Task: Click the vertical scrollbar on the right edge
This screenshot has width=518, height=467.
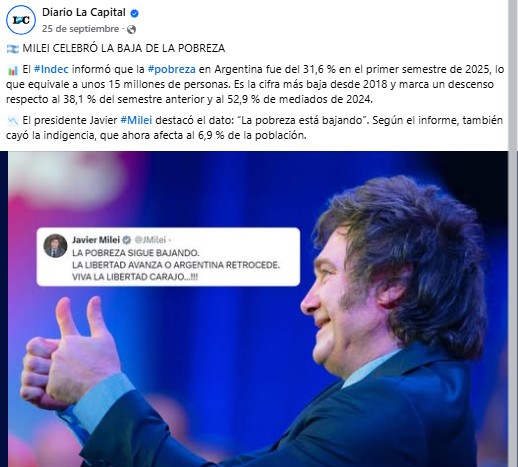Action: pos(513,233)
